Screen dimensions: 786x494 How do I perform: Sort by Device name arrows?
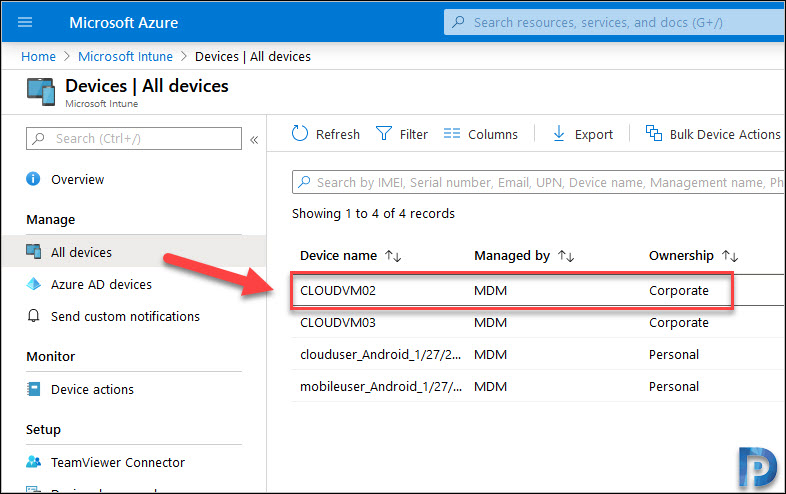(393, 256)
